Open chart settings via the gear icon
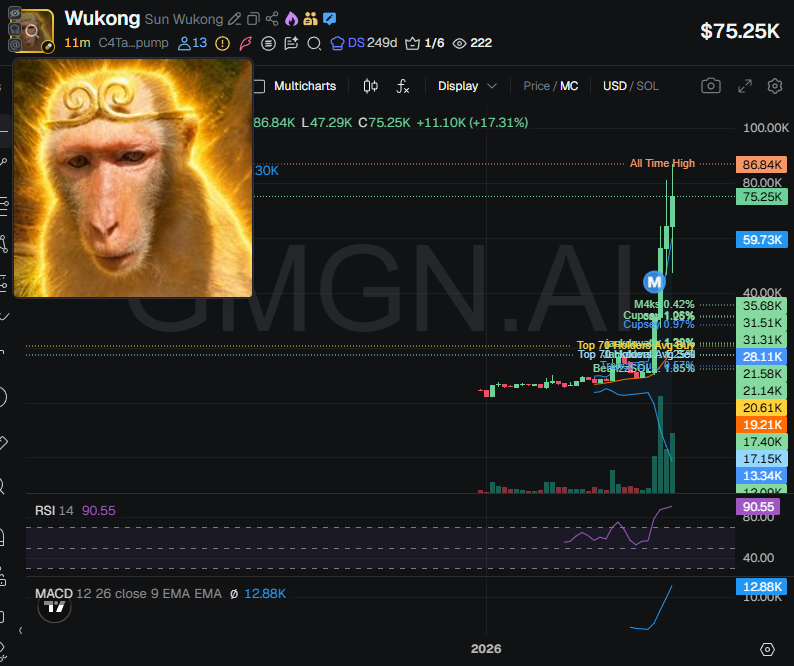 774,86
